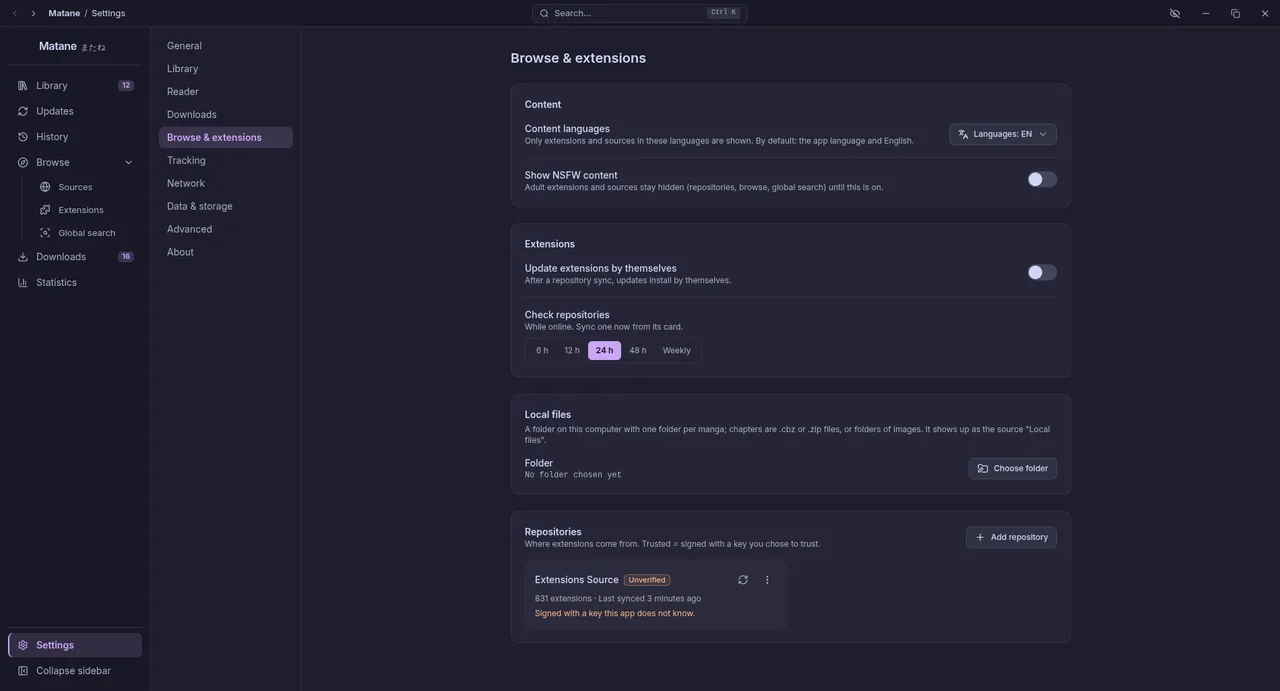Click the search magnifier icon
Viewport: 1280px width, 691px height.
pos(544,13)
